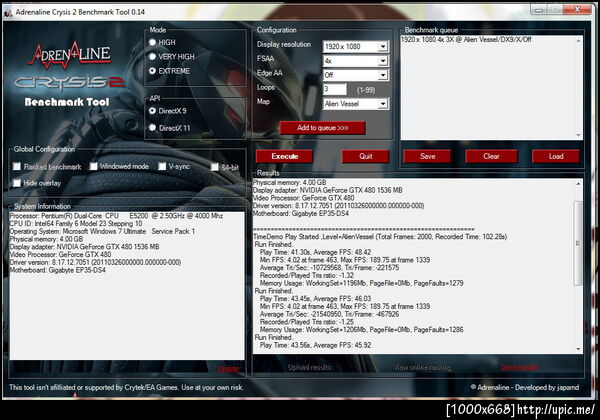This screenshot has height=420, width=600.
Task: Open the Map dropdown showing Alien Vessel
Action: [x=355, y=104]
